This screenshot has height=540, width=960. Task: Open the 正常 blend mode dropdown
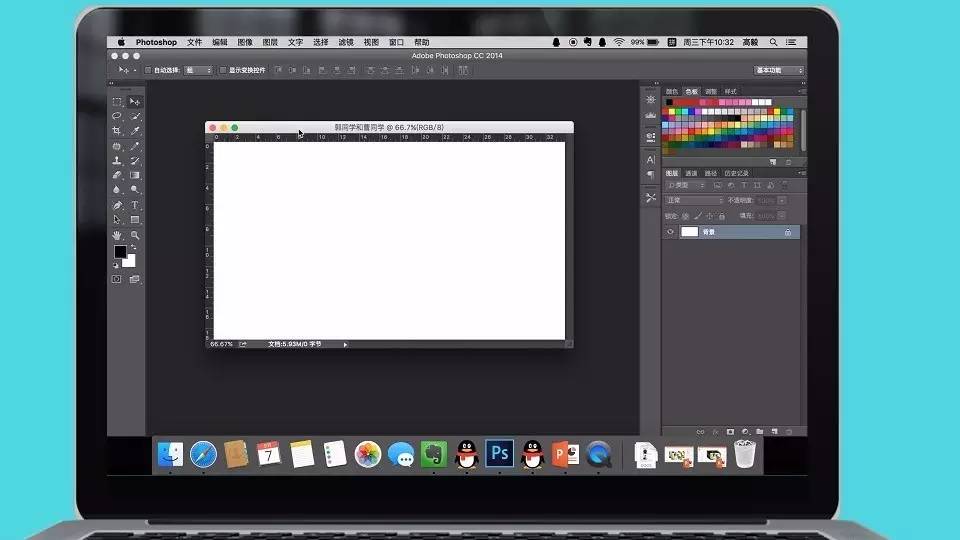[x=694, y=200]
